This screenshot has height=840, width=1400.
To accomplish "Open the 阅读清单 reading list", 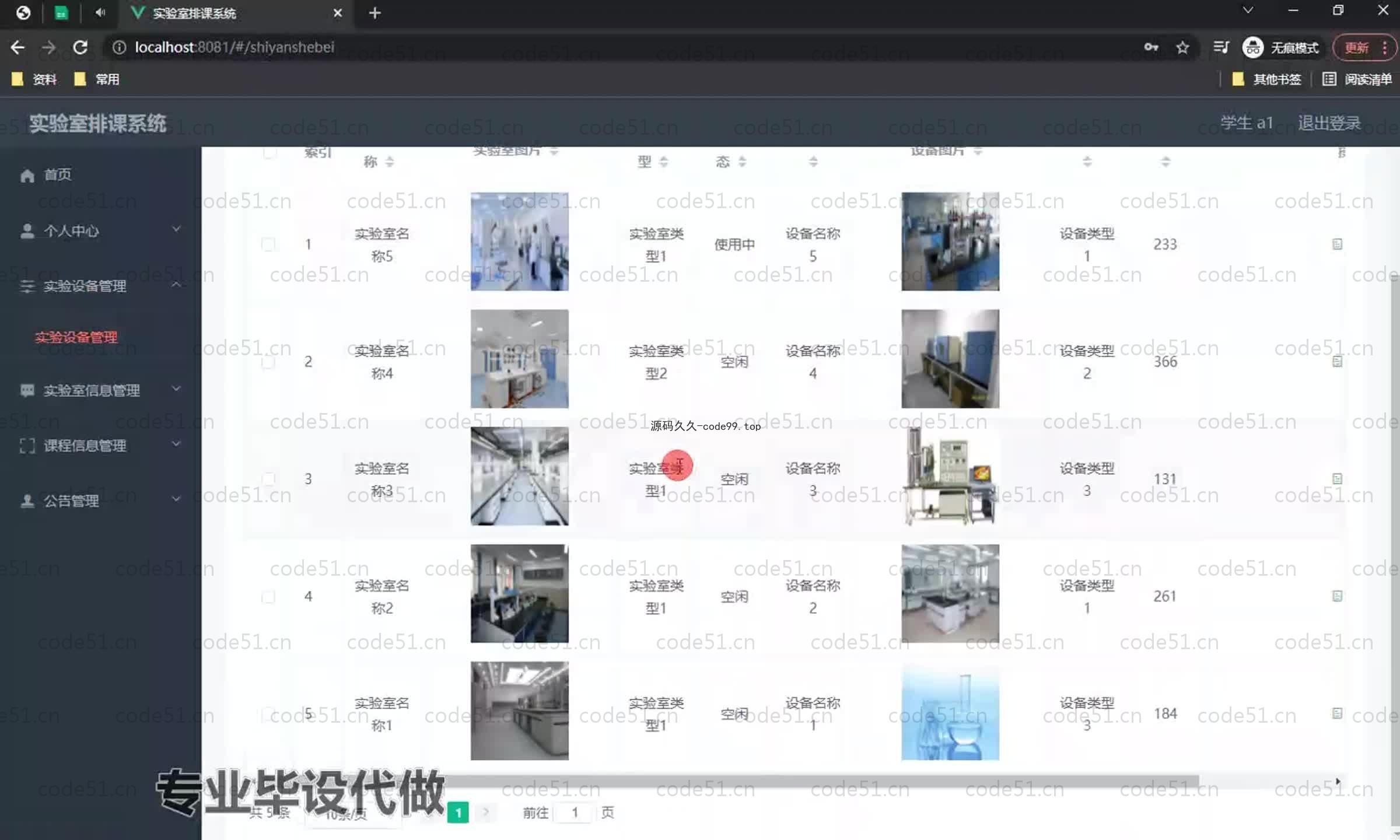I will click(1357, 79).
